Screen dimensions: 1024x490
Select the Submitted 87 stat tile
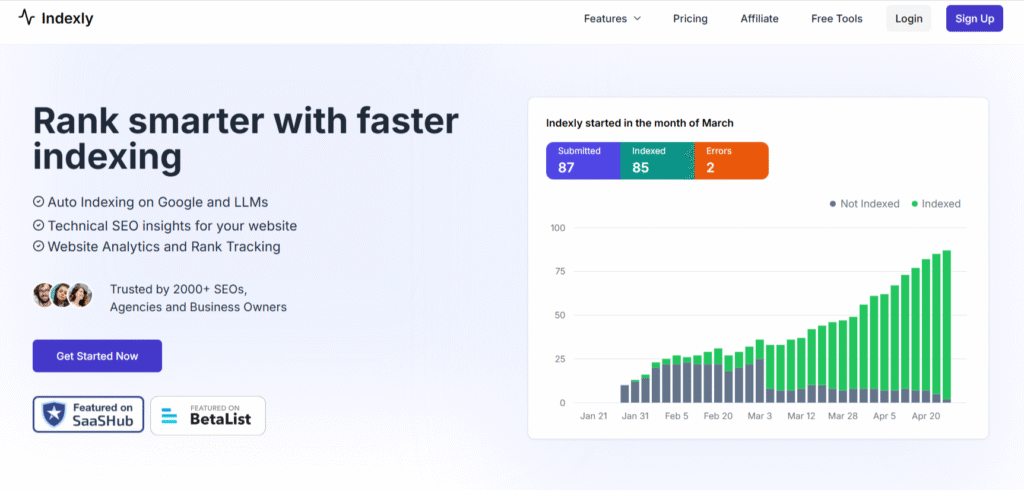pos(583,160)
